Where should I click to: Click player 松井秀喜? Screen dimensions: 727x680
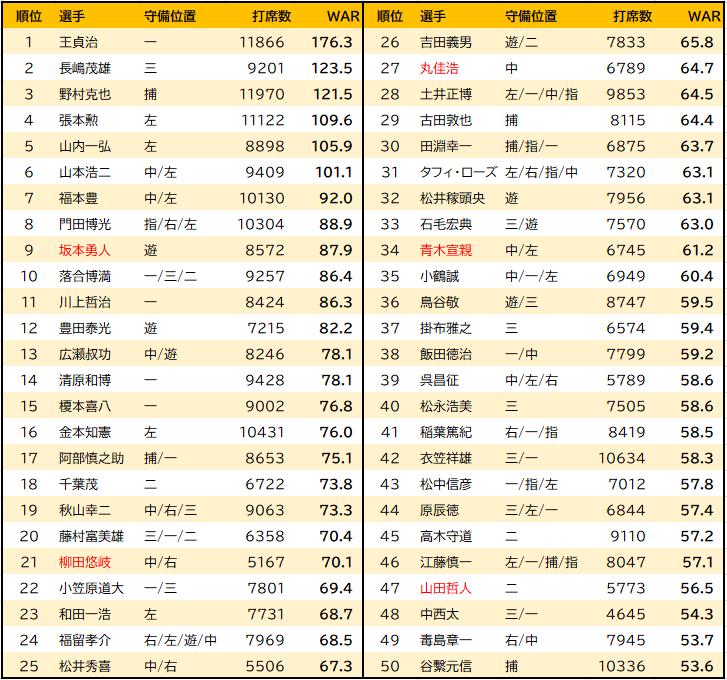tap(85, 665)
